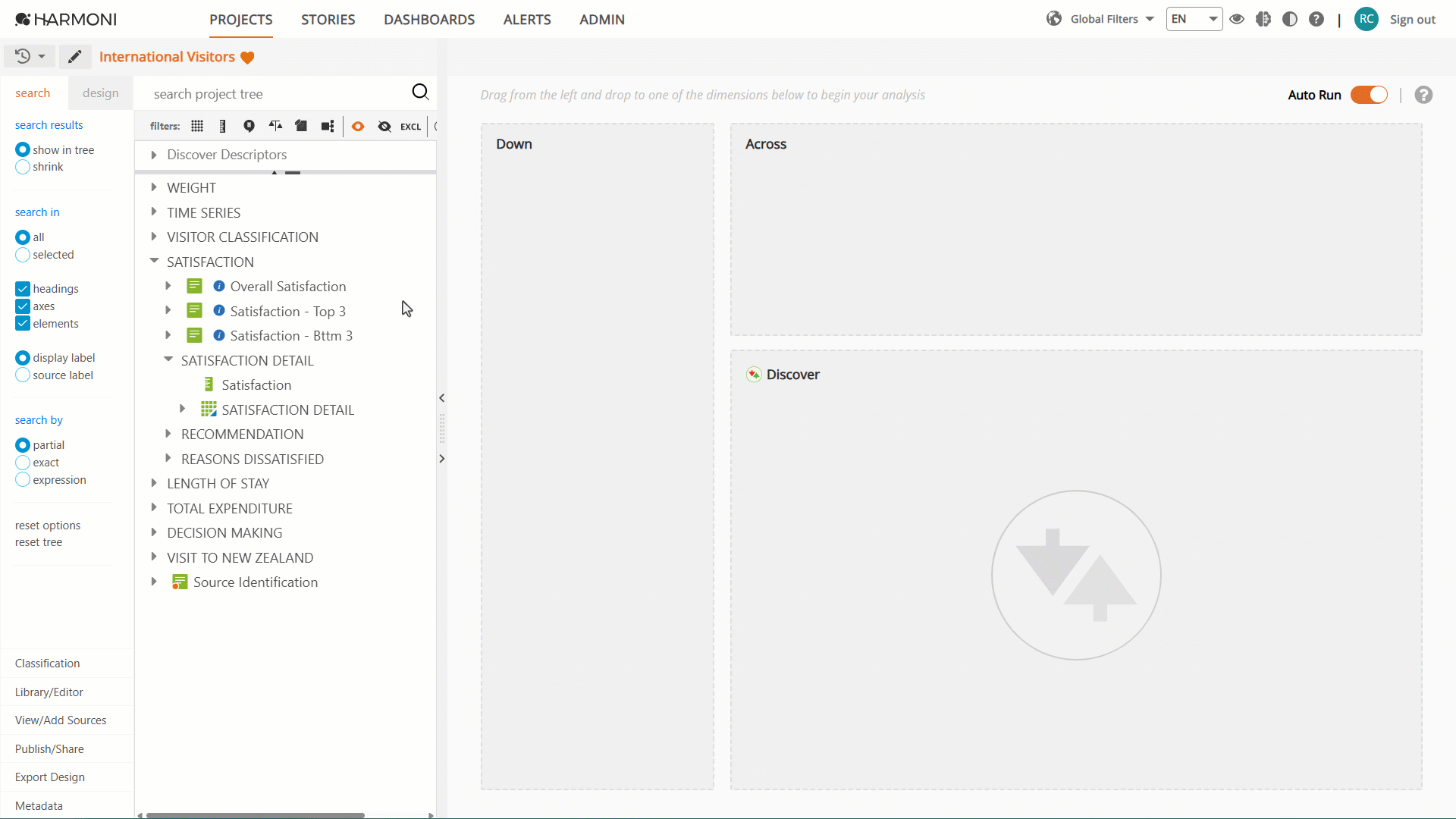Click the half-circle contrast icon
This screenshot has width=1456, height=819.
(x=1290, y=19)
